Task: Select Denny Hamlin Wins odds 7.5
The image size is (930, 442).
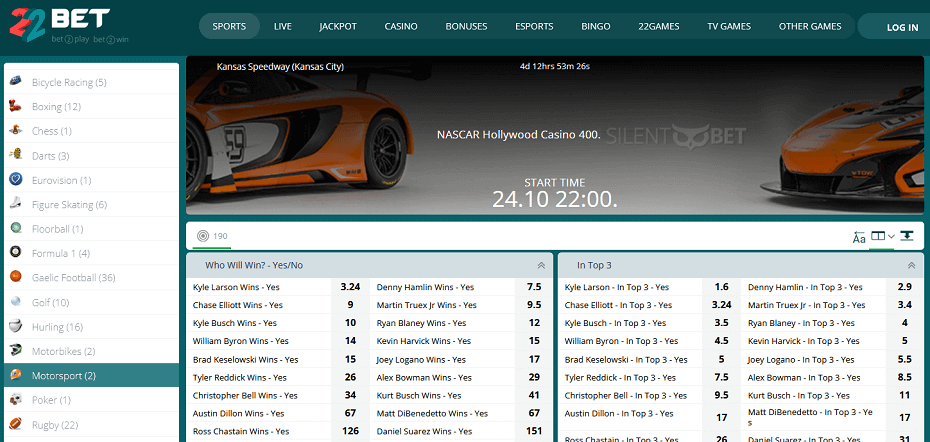Action: pos(534,287)
